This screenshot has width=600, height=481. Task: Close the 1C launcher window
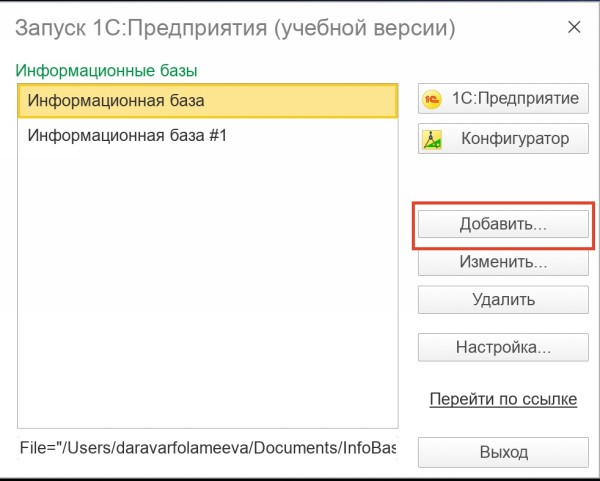(574, 27)
